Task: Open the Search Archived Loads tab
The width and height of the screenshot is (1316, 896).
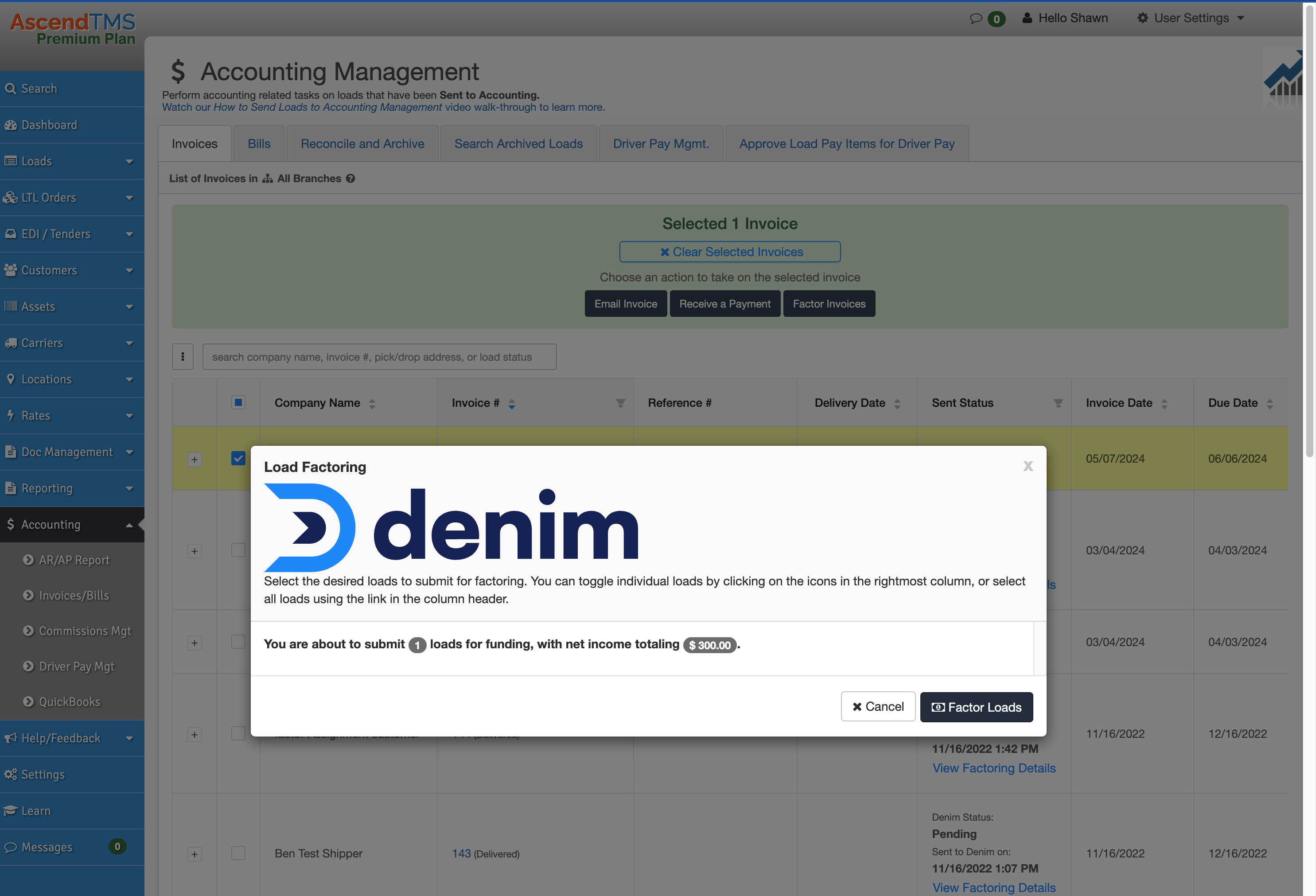Action: (x=518, y=144)
